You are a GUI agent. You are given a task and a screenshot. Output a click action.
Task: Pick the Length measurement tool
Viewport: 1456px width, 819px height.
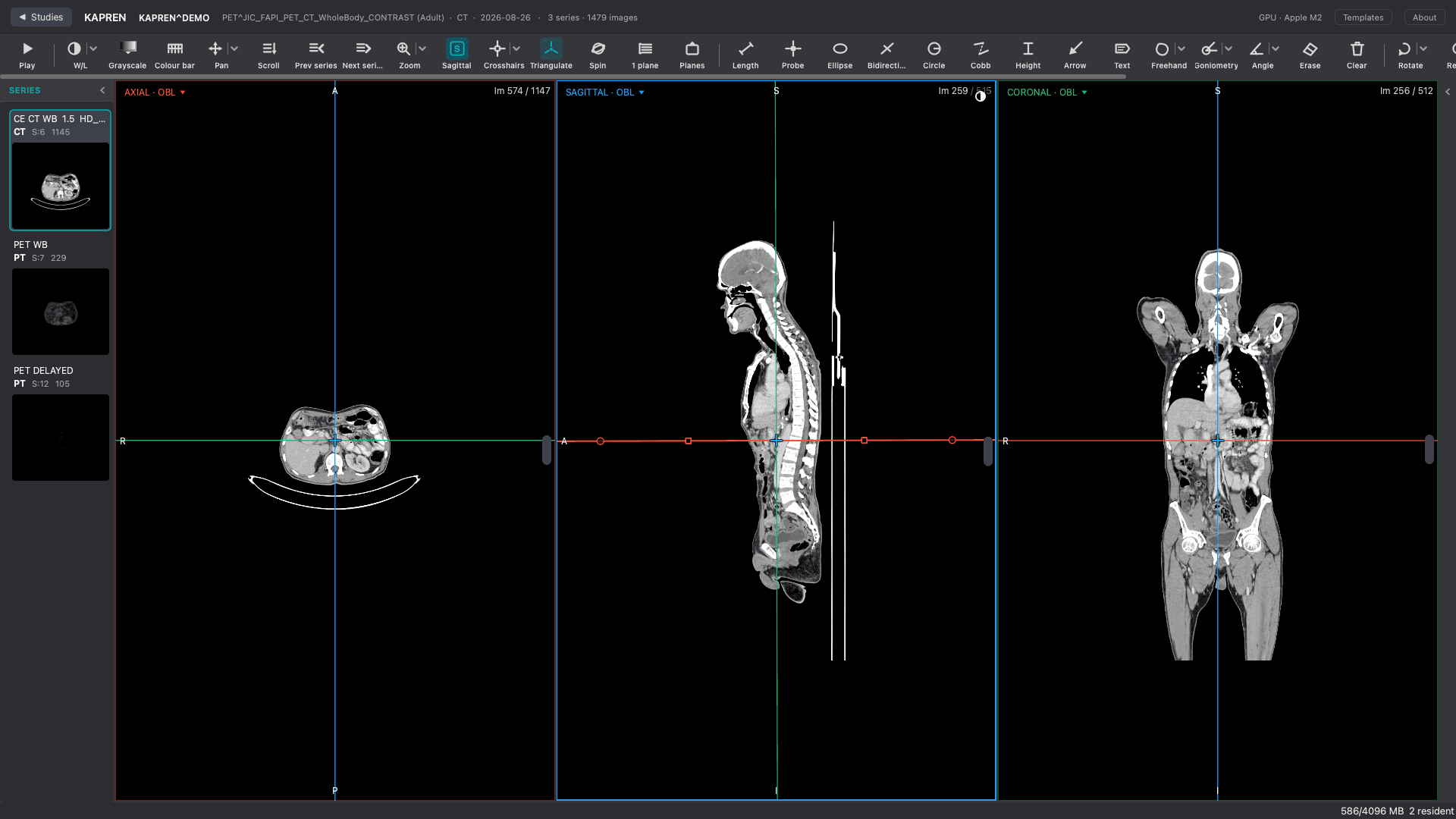point(745,55)
